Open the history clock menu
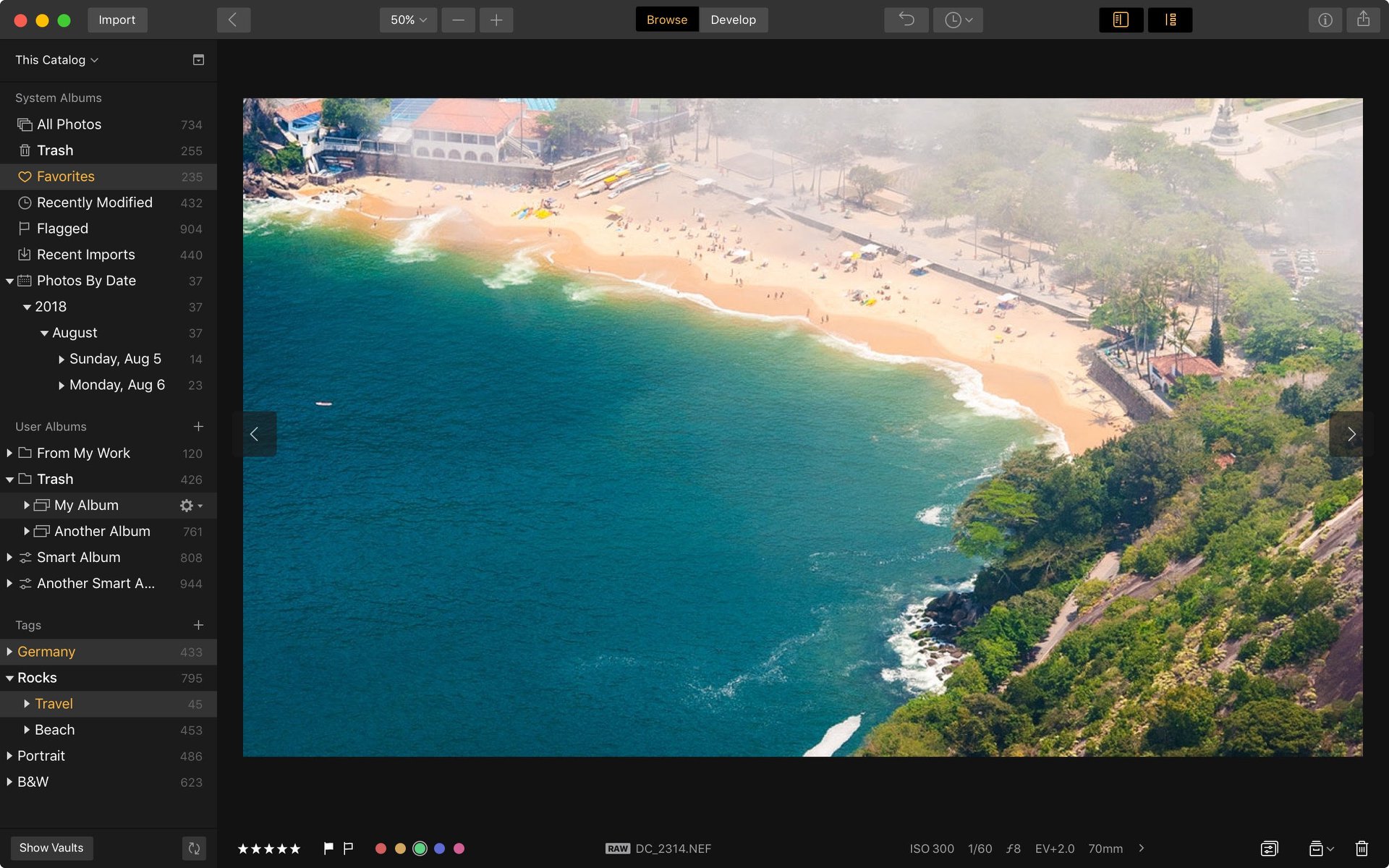 (x=958, y=20)
